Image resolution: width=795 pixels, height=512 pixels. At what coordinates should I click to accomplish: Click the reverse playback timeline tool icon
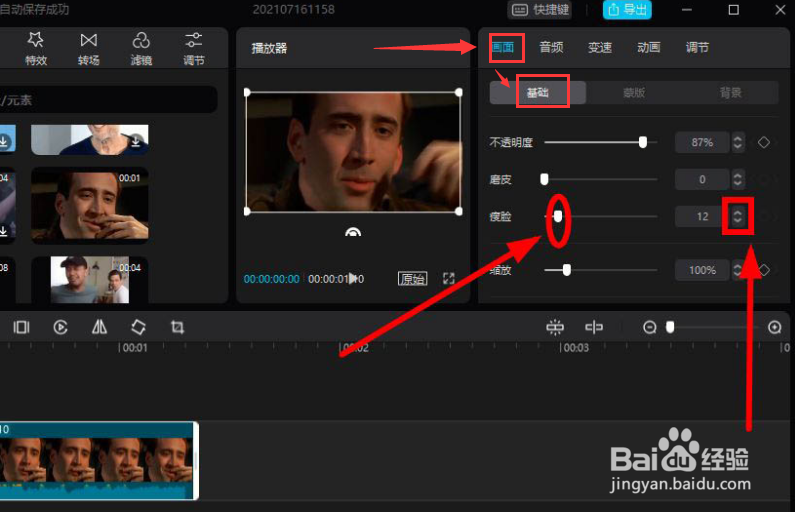(x=60, y=327)
